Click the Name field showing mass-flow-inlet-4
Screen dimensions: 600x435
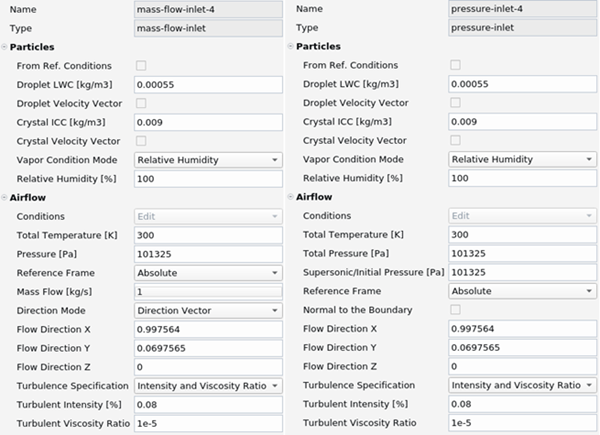click(208, 10)
